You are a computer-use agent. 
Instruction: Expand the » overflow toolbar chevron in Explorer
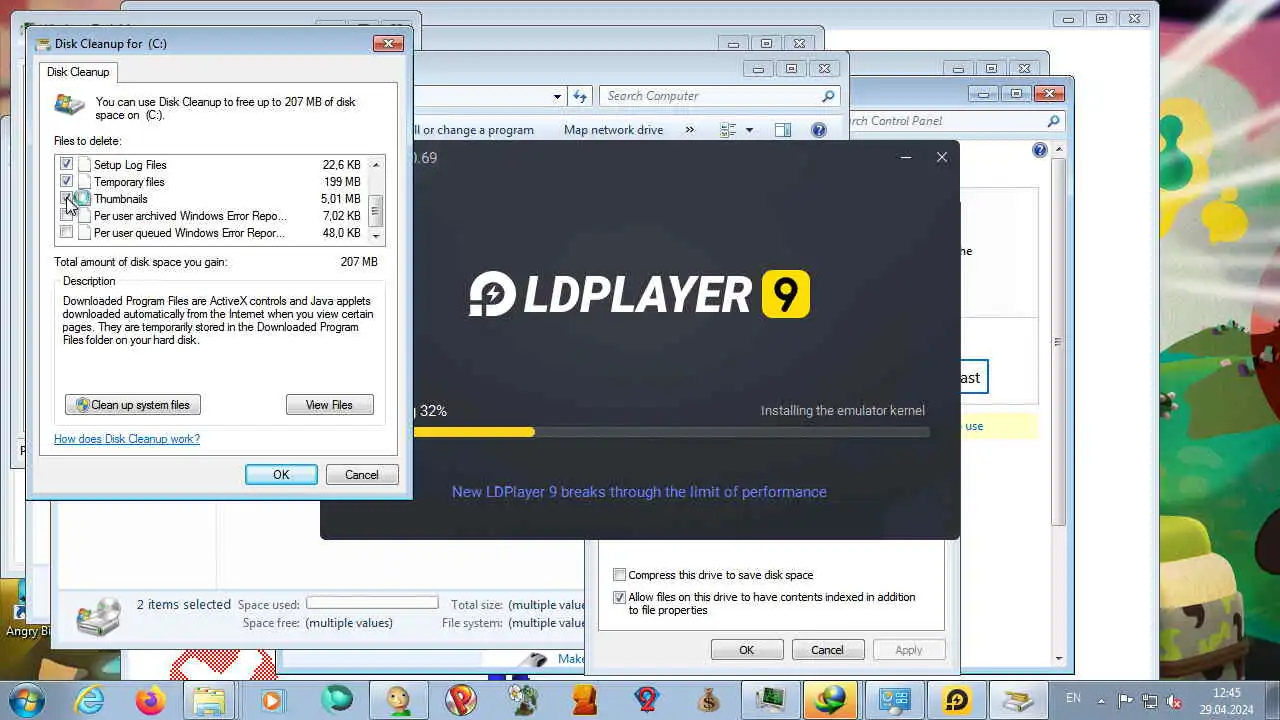click(689, 130)
